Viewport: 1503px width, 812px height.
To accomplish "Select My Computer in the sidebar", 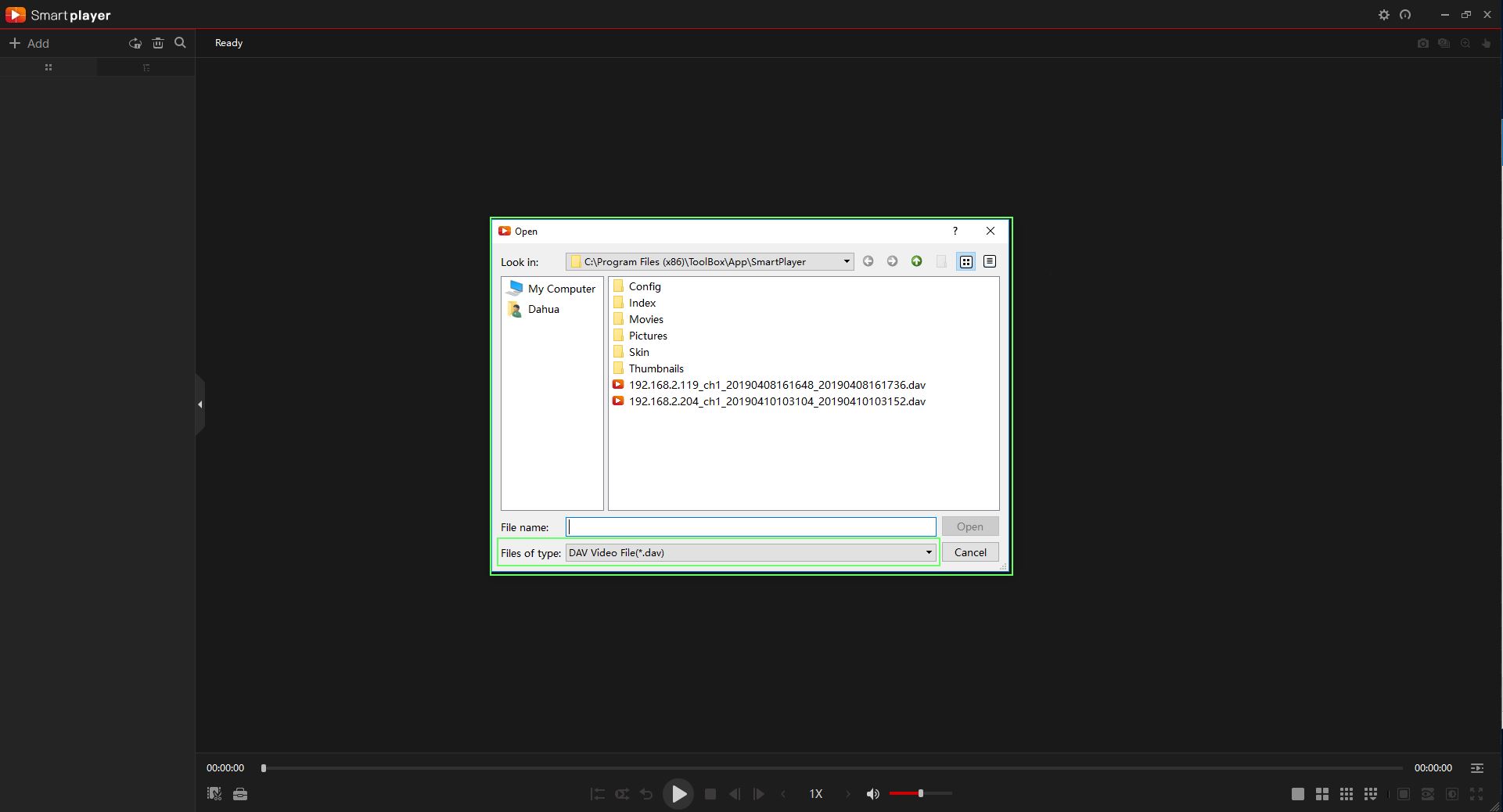I will (561, 289).
